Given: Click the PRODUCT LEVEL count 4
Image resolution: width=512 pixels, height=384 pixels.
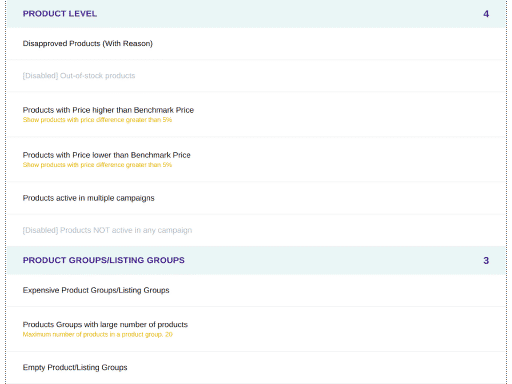Looking at the screenshot, I should coord(486,14).
